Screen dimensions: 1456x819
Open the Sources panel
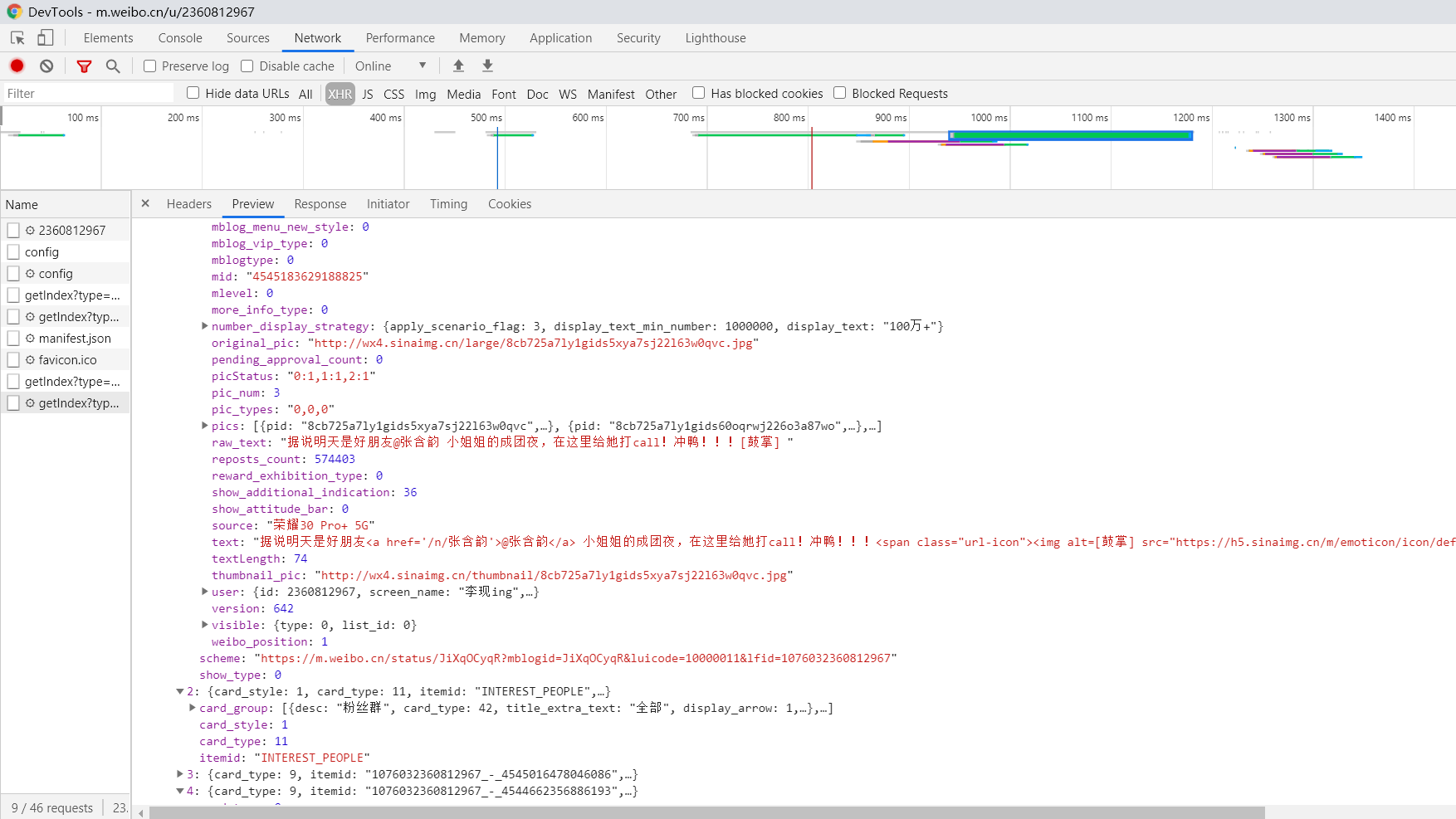[x=247, y=38]
